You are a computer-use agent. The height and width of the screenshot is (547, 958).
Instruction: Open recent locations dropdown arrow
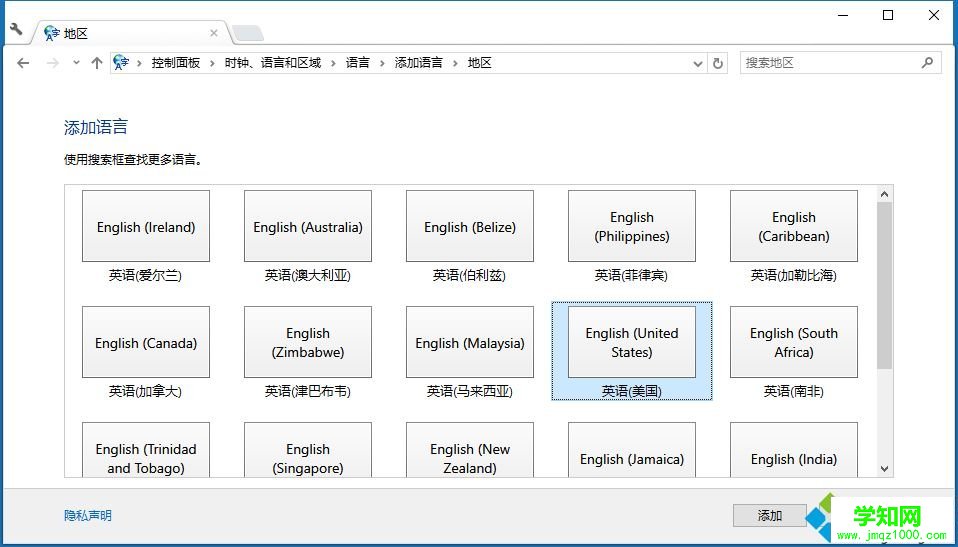pyautogui.click(x=76, y=62)
